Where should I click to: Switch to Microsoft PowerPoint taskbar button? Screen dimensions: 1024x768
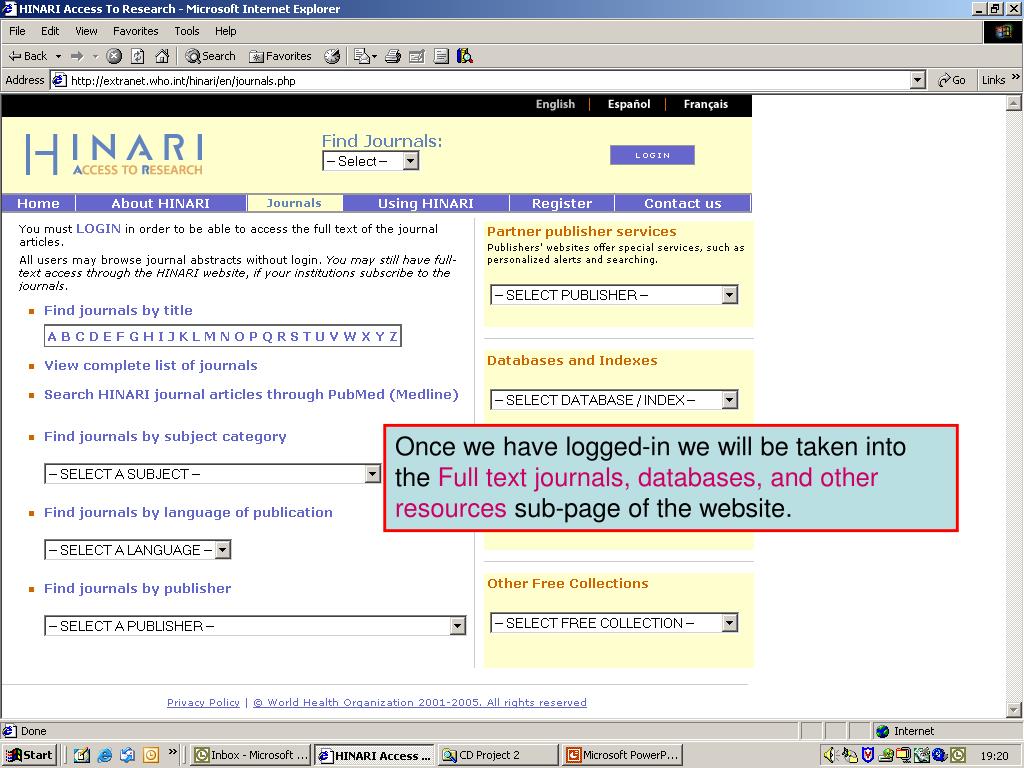tap(622, 756)
